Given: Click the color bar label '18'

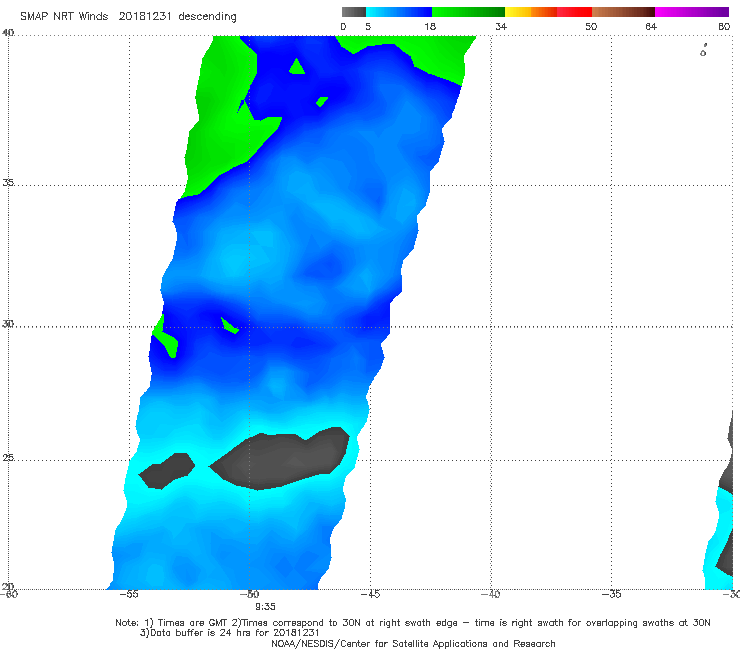Looking at the screenshot, I should tap(430, 27).
